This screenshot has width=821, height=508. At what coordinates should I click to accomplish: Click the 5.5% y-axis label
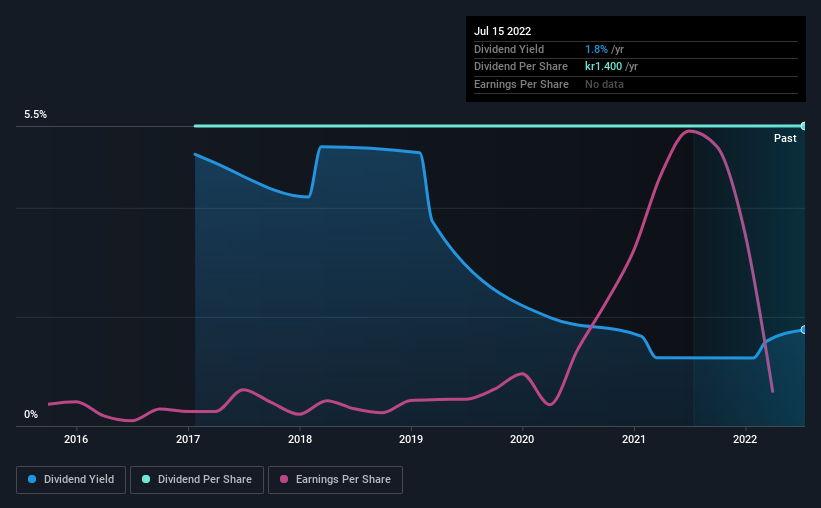pos(36,115)
